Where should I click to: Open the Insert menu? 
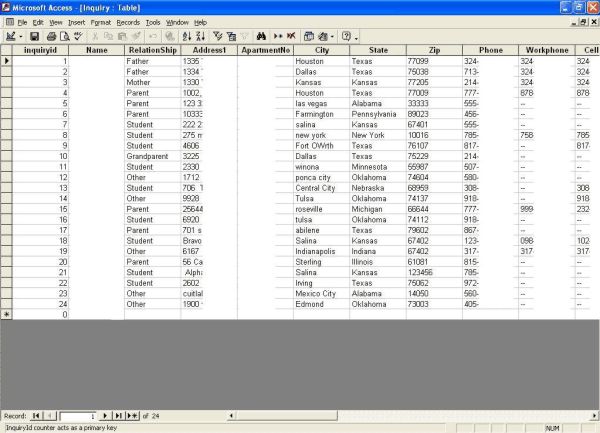77,23
